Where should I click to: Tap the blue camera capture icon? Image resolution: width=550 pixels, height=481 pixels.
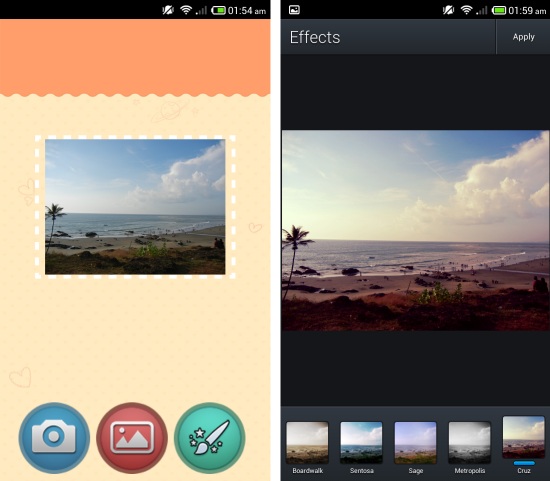click(x=54, y=437)
